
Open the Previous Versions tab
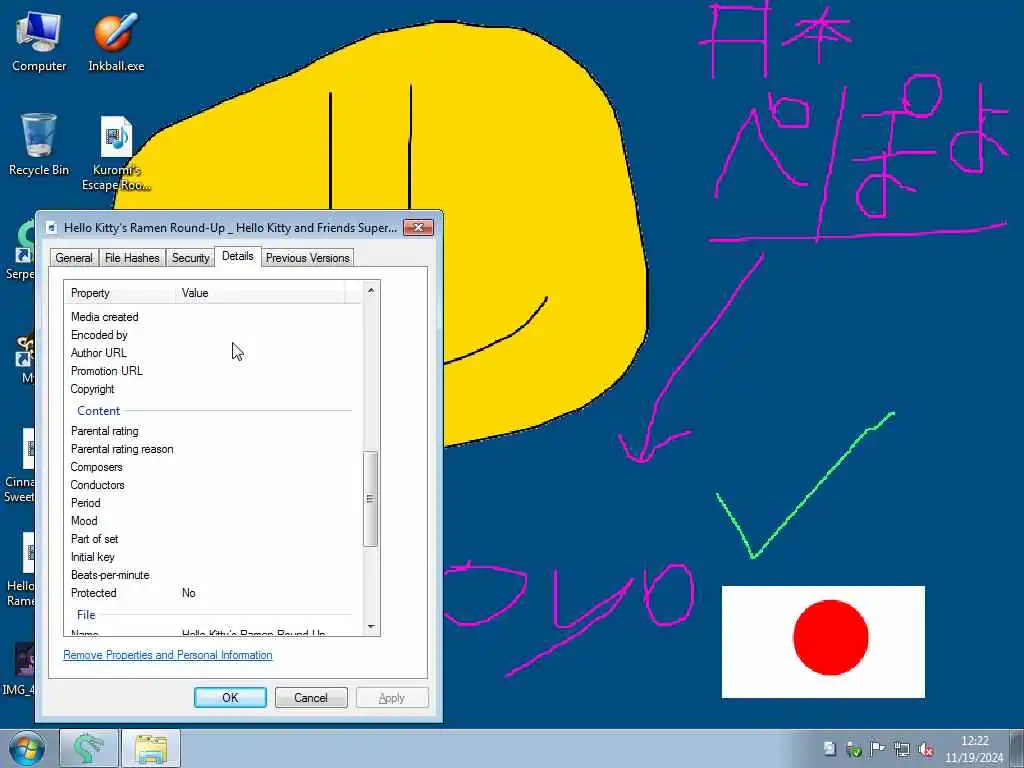(308, 258)
